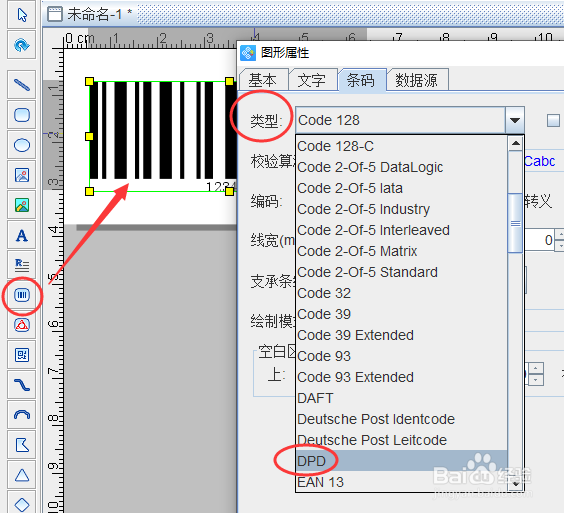564x513 pixels.
Task: Select the rich text paragraph tool
Action: [22, 265]
